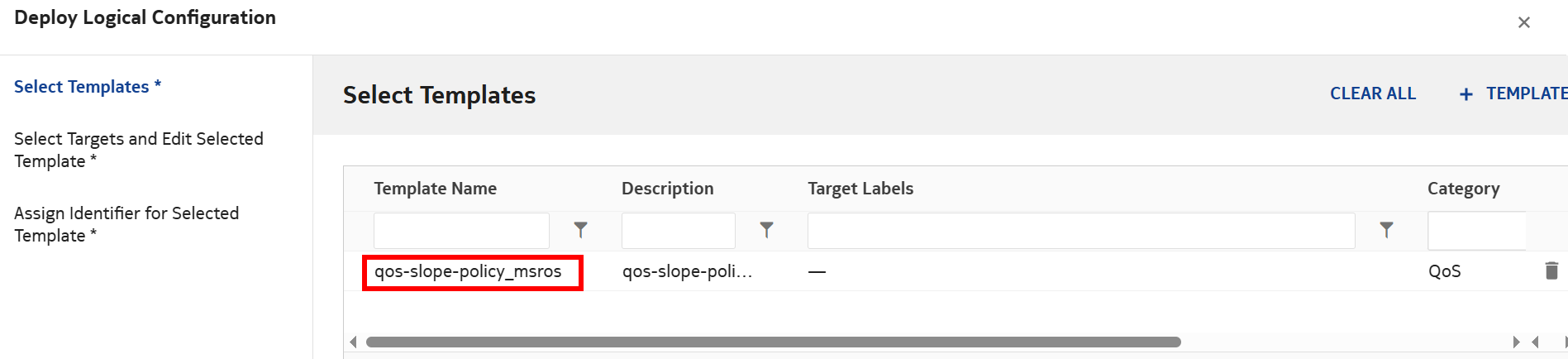Close the Deploy Logical Configuration dialog
This screenshot has width=1568, height=359.
[1523, 22]
